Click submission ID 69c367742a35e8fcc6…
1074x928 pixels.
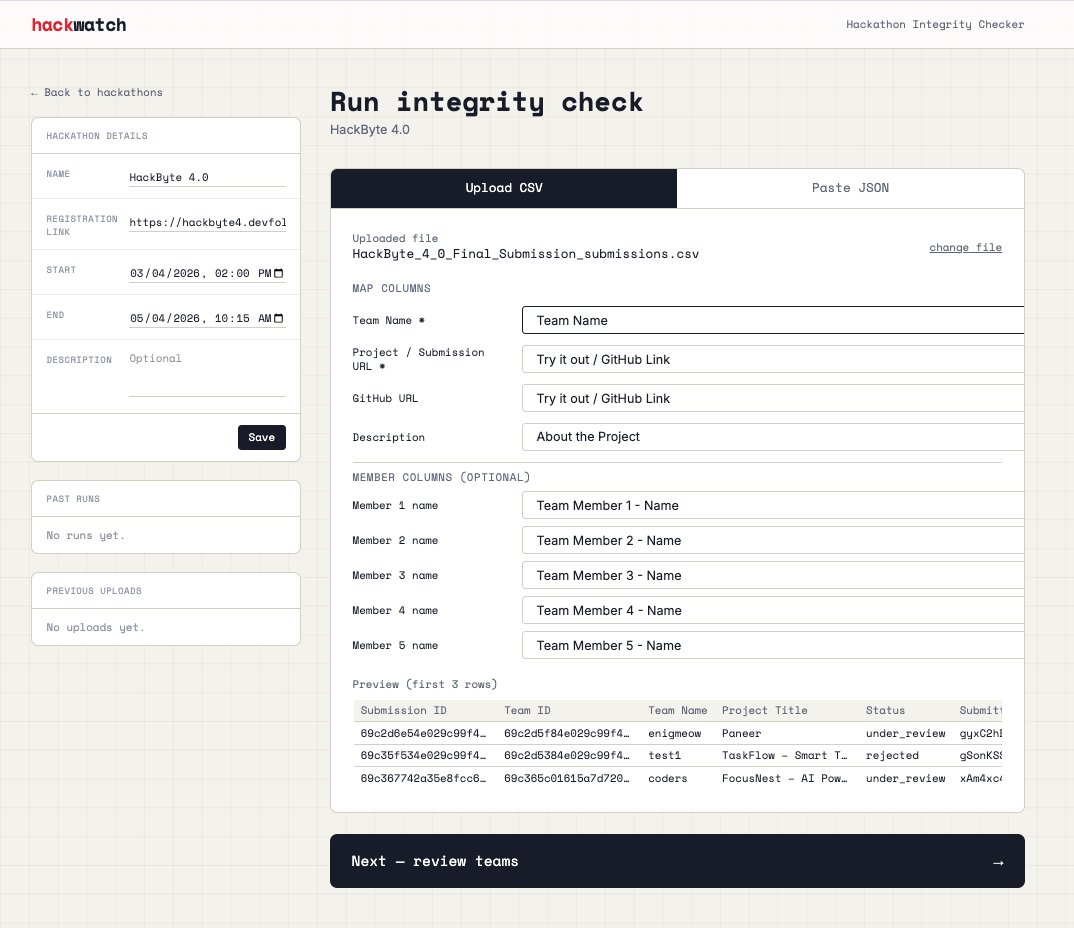[x=423, y=779]
